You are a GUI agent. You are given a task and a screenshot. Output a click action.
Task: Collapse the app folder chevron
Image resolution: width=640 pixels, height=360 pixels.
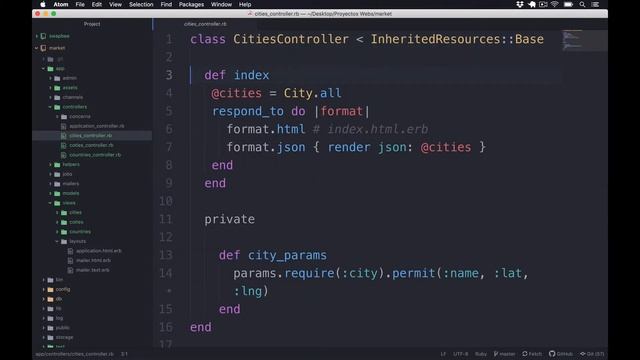(x=44, y=69)
